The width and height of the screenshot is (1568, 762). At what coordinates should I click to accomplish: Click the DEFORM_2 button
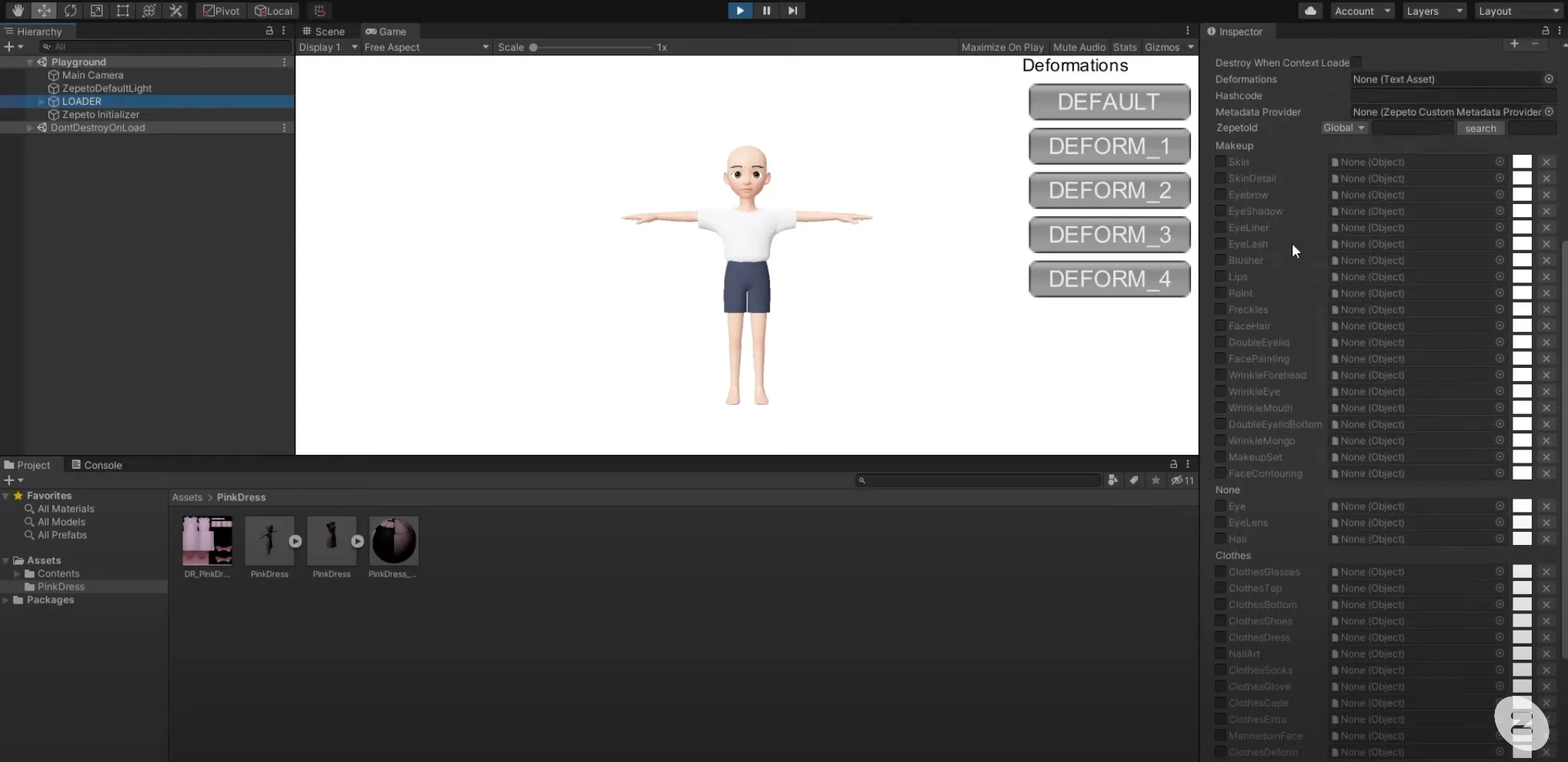[1109, 190]
